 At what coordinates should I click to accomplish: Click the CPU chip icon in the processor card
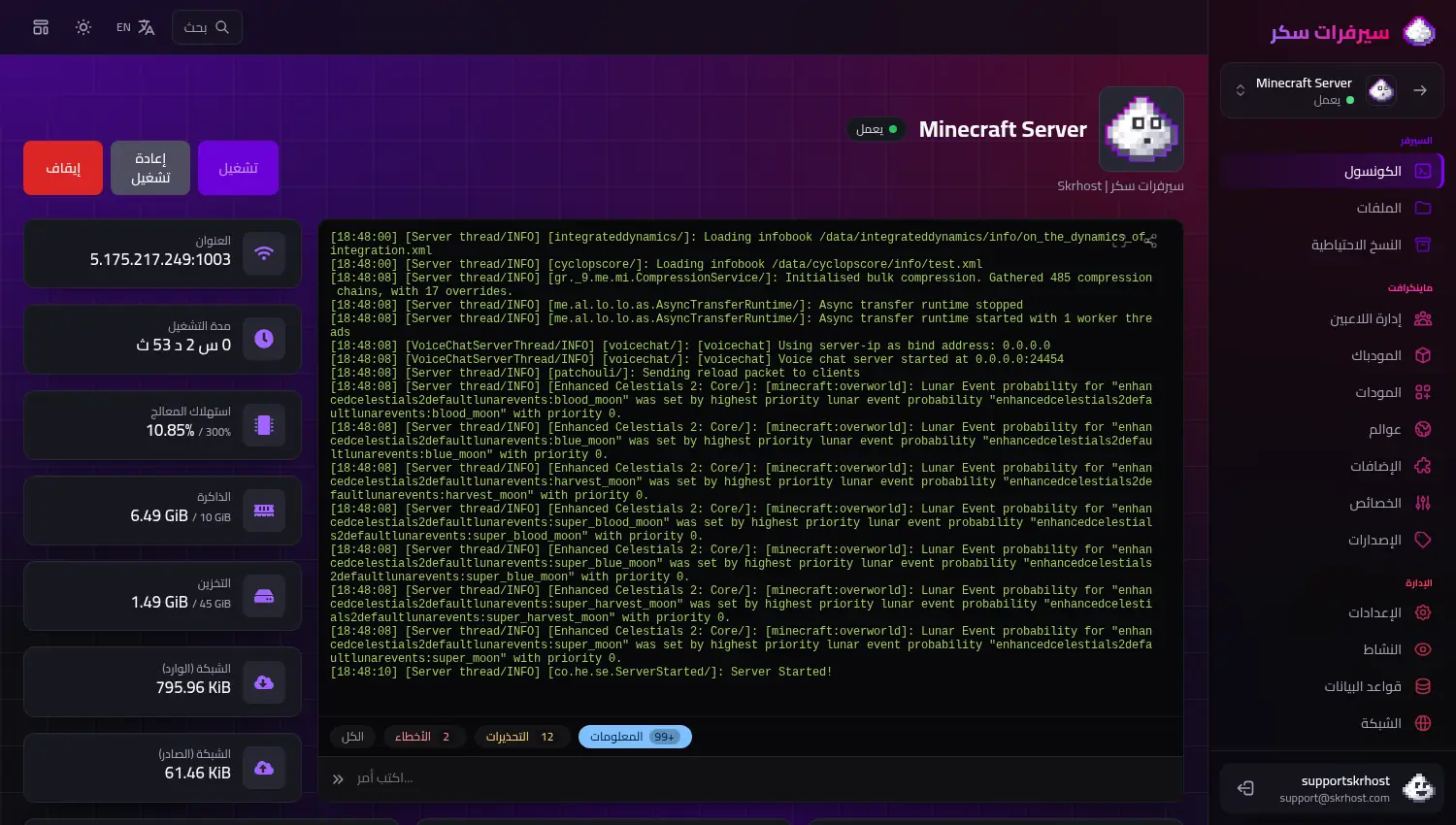[x=264, y=424]
